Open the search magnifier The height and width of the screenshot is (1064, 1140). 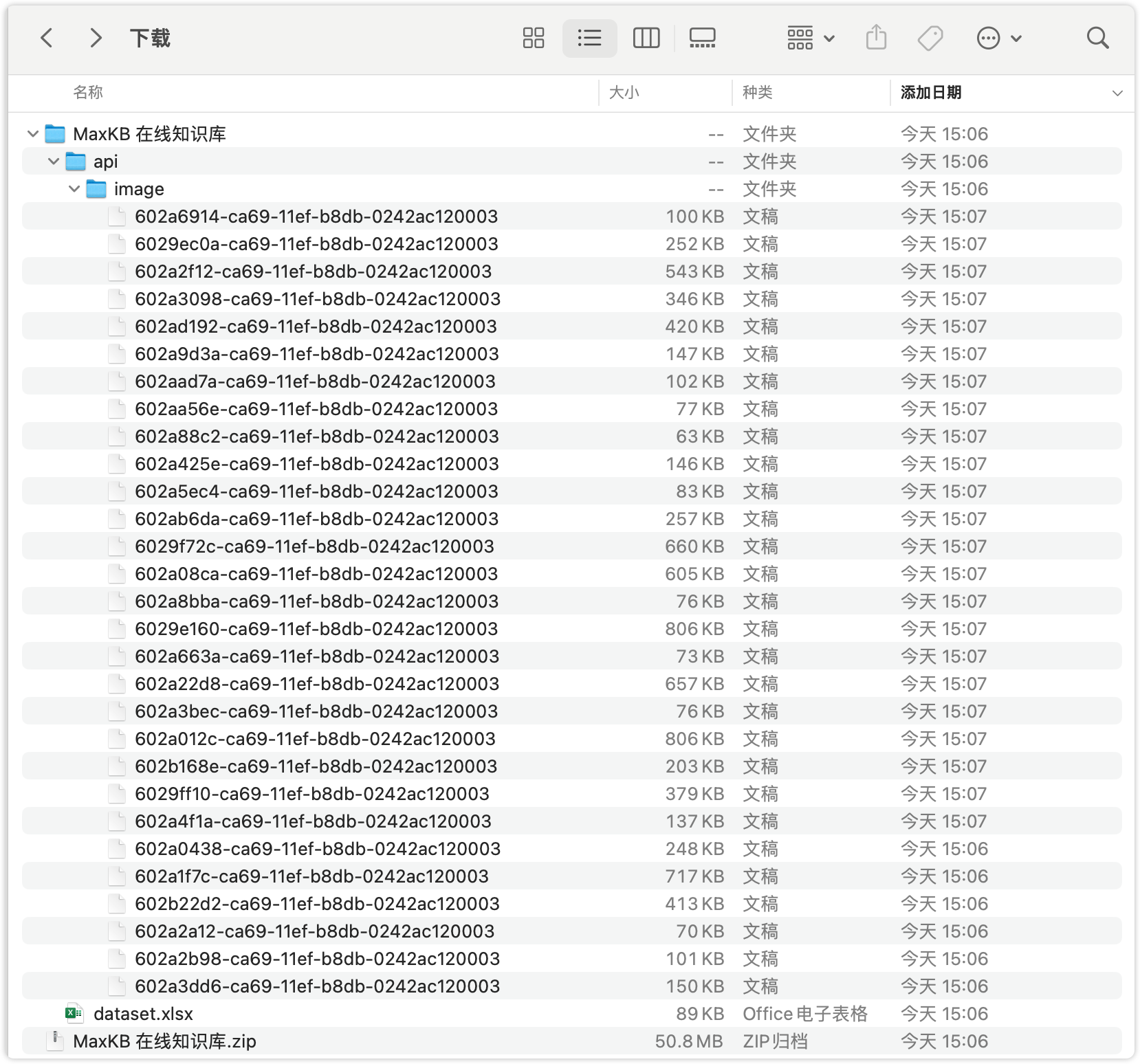(x=1097, y=38)
